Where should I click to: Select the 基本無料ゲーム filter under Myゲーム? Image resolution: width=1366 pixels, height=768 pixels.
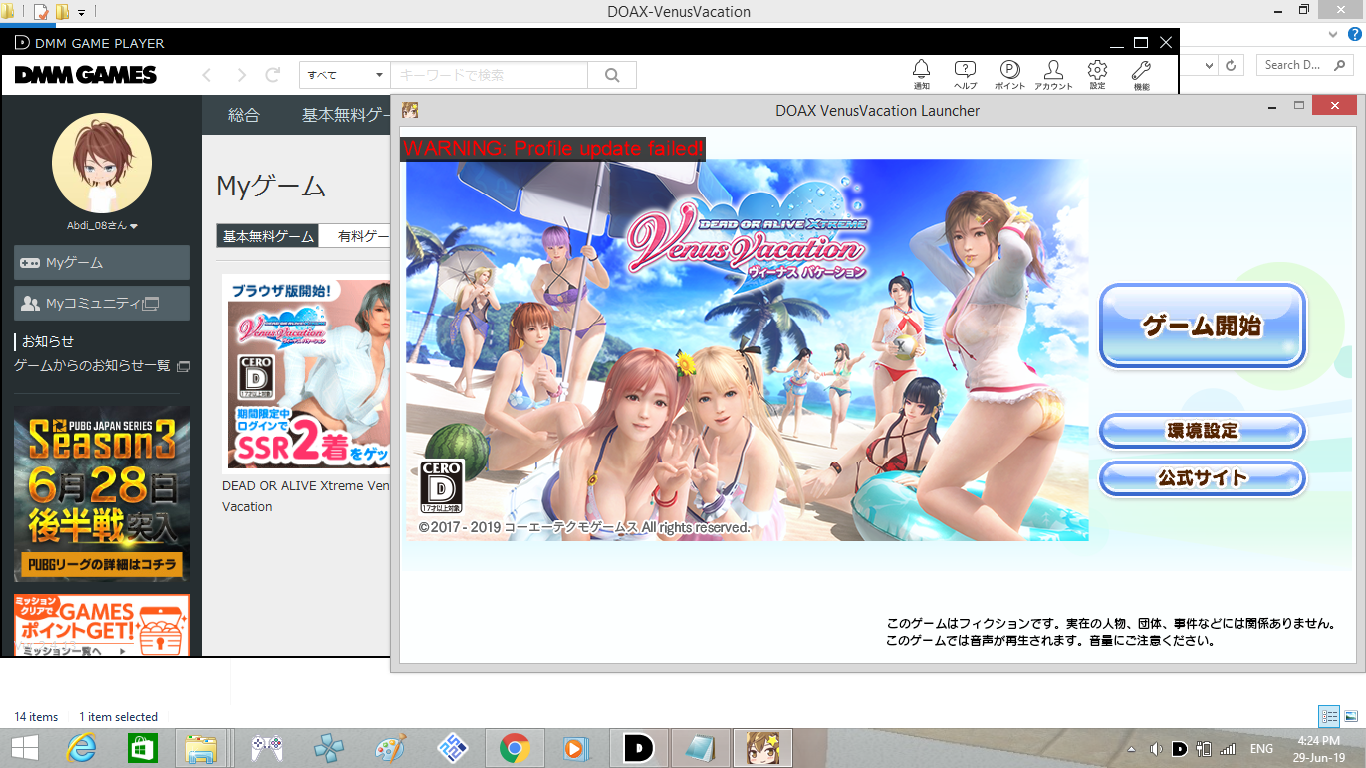267,236
